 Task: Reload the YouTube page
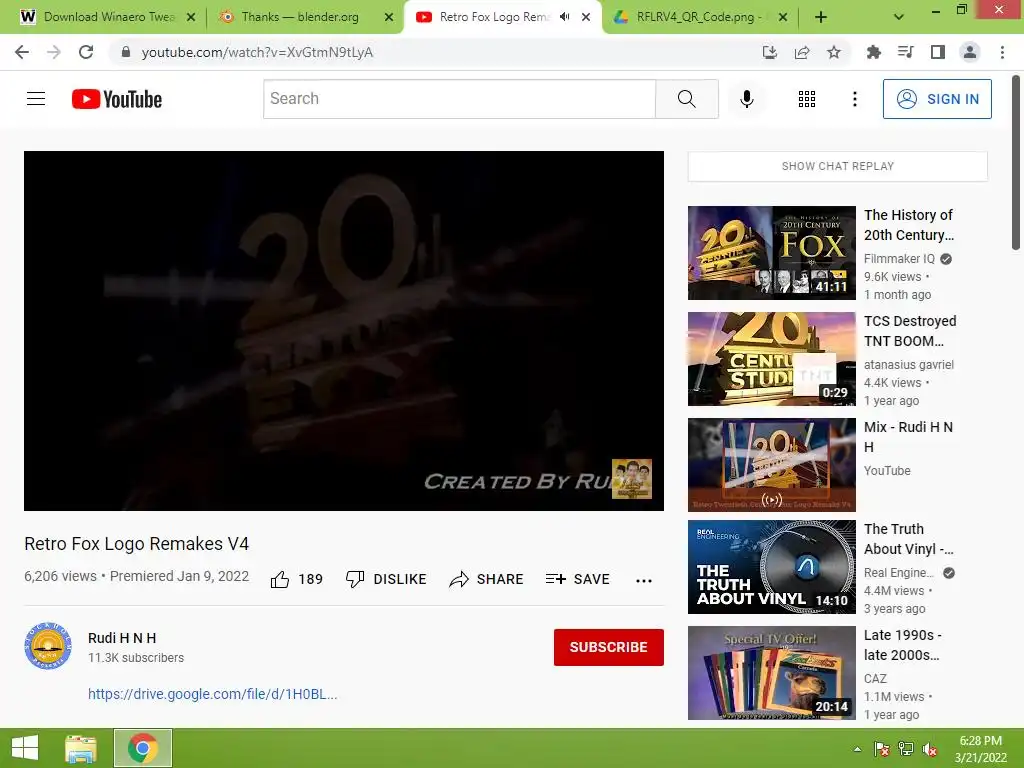pos(86,52)
